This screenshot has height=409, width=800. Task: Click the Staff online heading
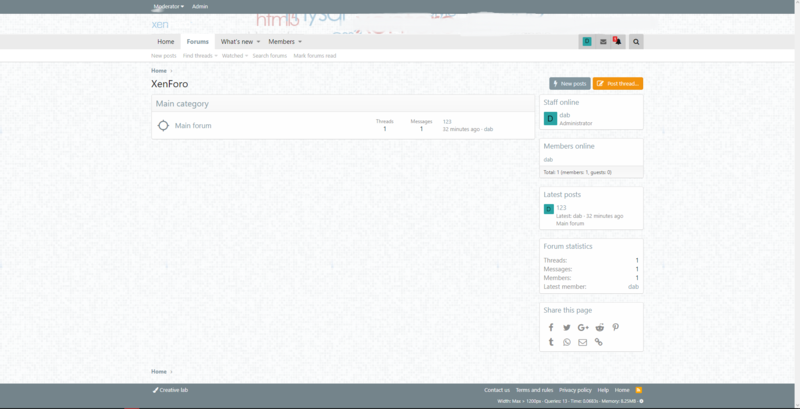[x=561, y=103]
